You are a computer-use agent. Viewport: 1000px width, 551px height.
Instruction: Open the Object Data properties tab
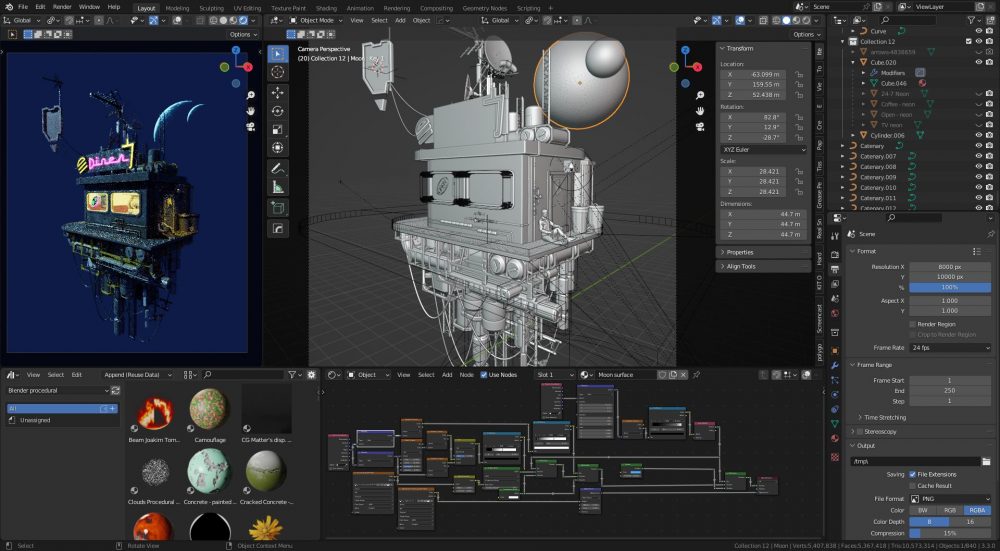point(835,424)
